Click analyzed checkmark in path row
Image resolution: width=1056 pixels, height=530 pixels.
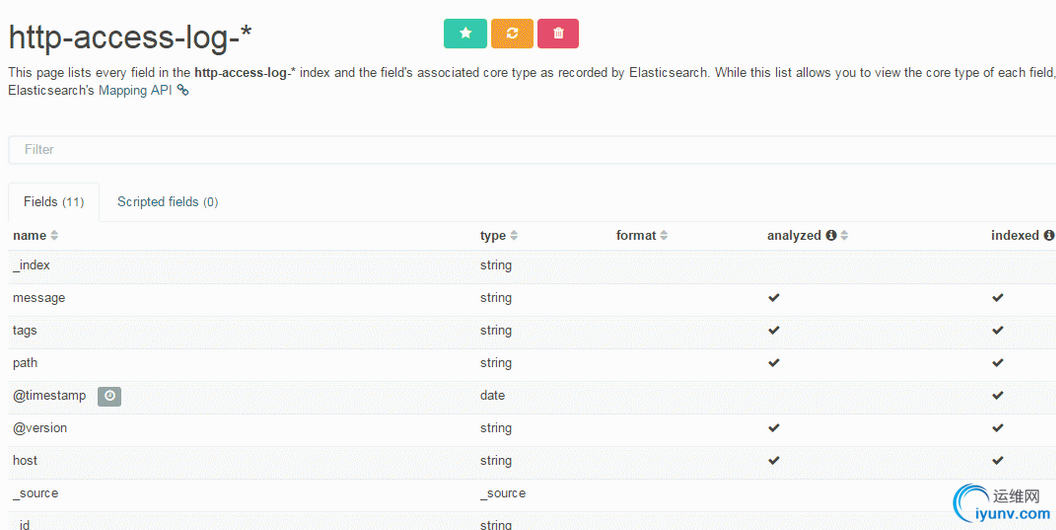pos(774,362)
